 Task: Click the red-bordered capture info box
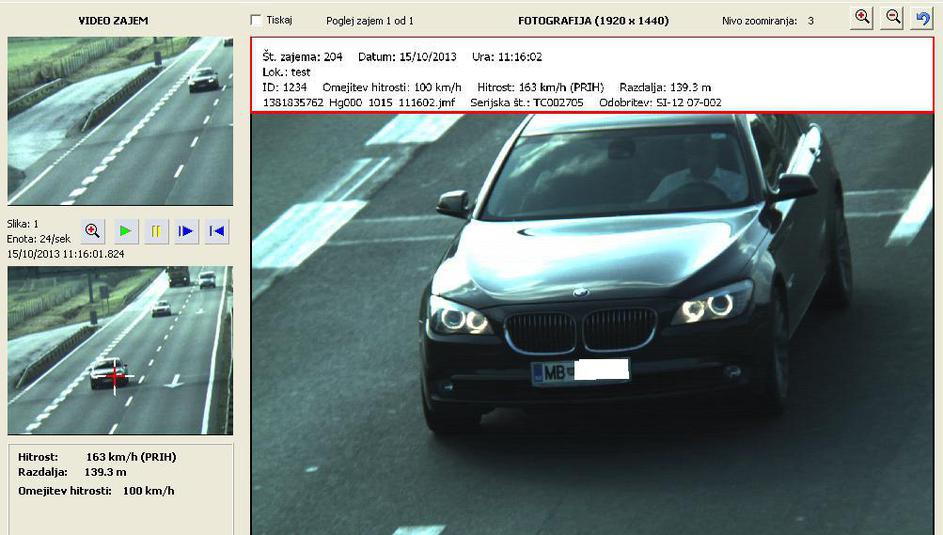592,75
